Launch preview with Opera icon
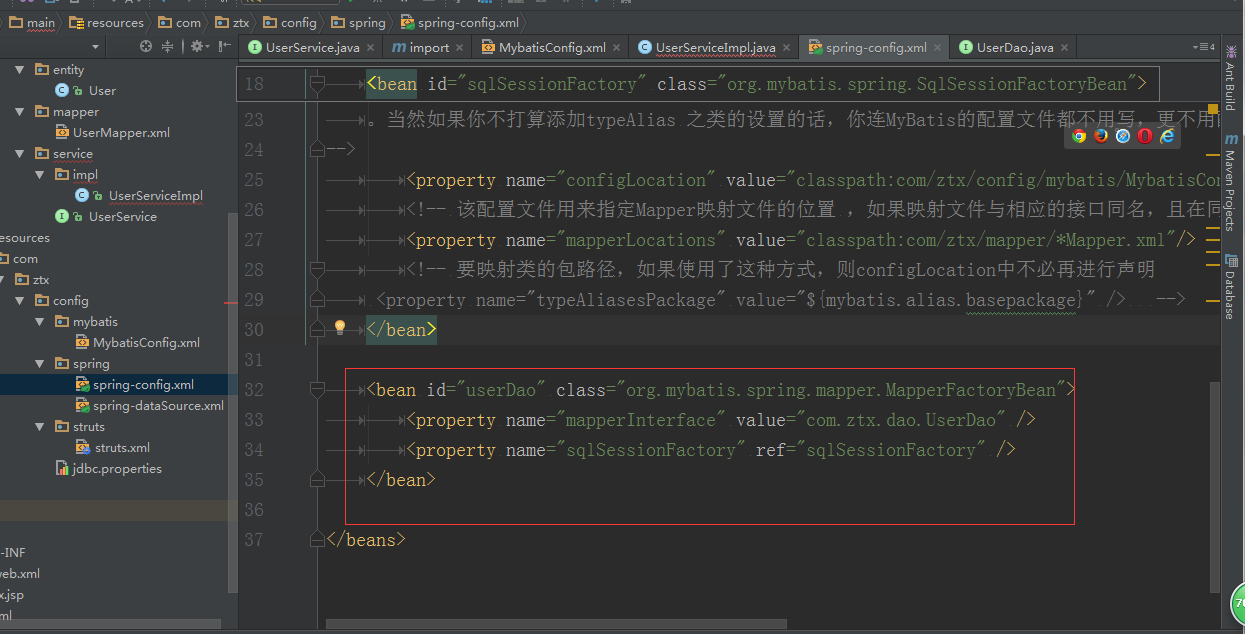1245x634 pixels. 1145,136
